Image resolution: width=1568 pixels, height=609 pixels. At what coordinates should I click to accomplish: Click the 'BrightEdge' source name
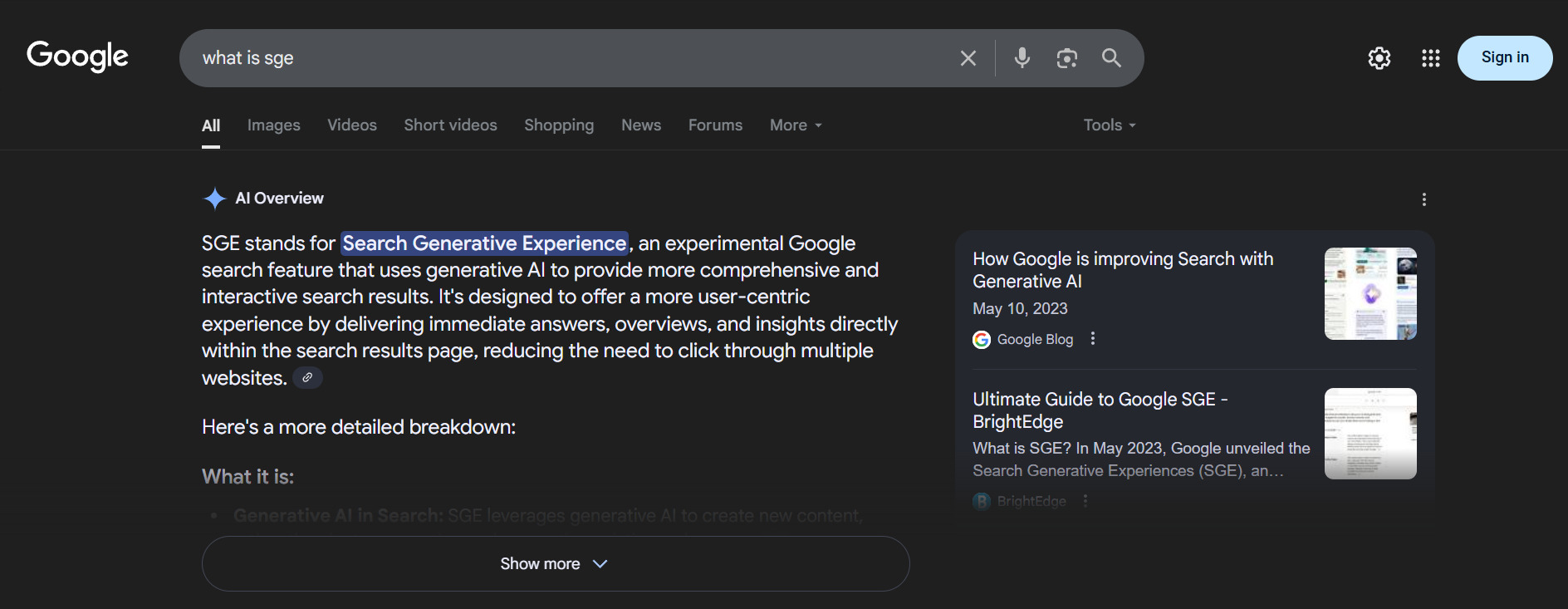coord(1031,501)
